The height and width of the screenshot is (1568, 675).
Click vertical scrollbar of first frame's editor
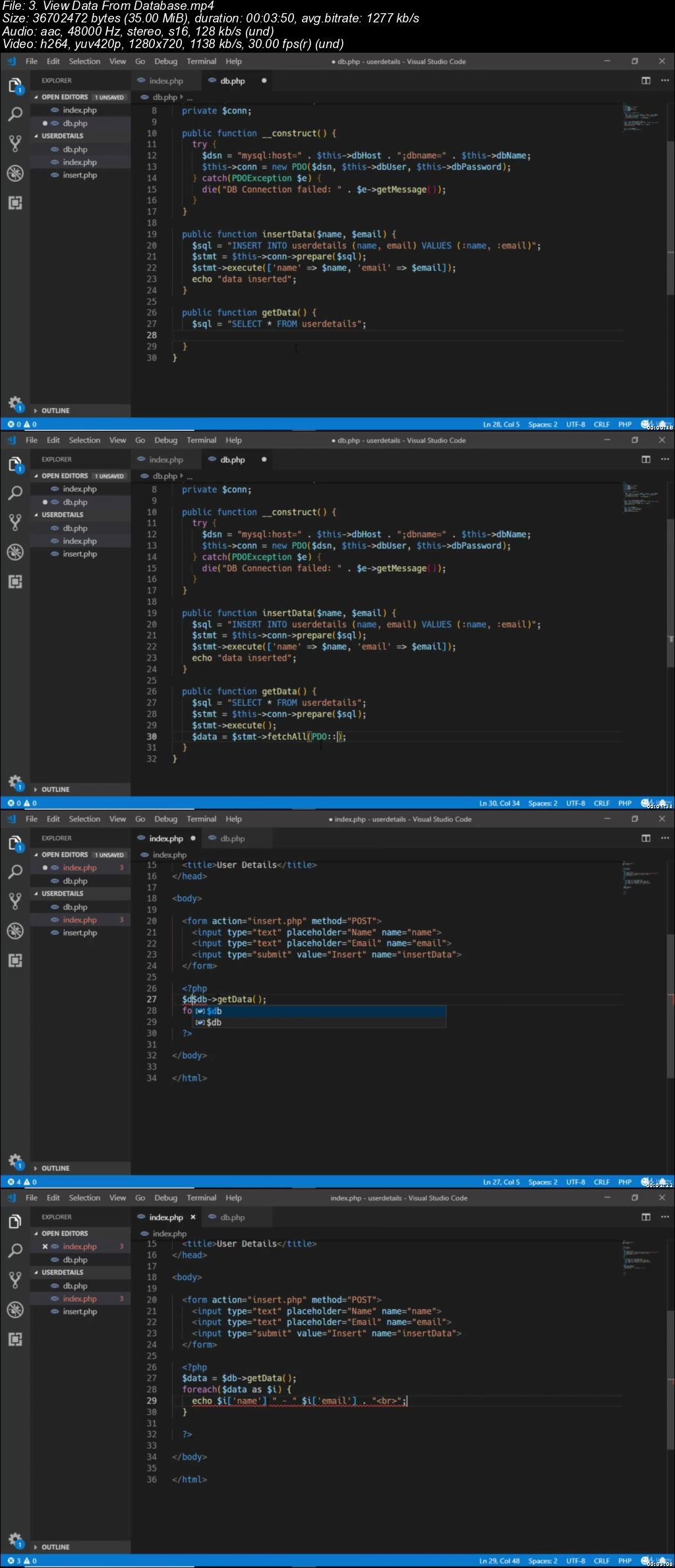pyautogui.click(x=672, y=217)
